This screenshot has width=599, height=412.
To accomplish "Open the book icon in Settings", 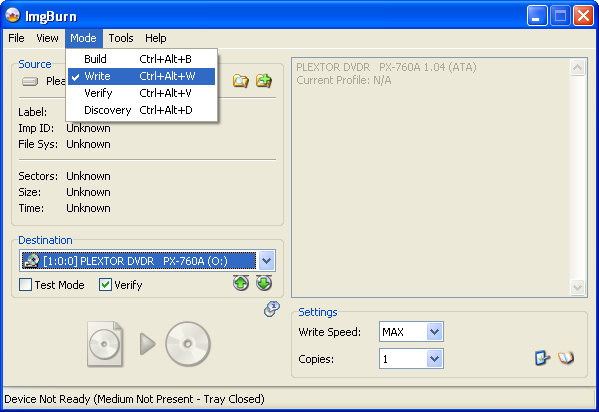I will [x=566, y=358].
